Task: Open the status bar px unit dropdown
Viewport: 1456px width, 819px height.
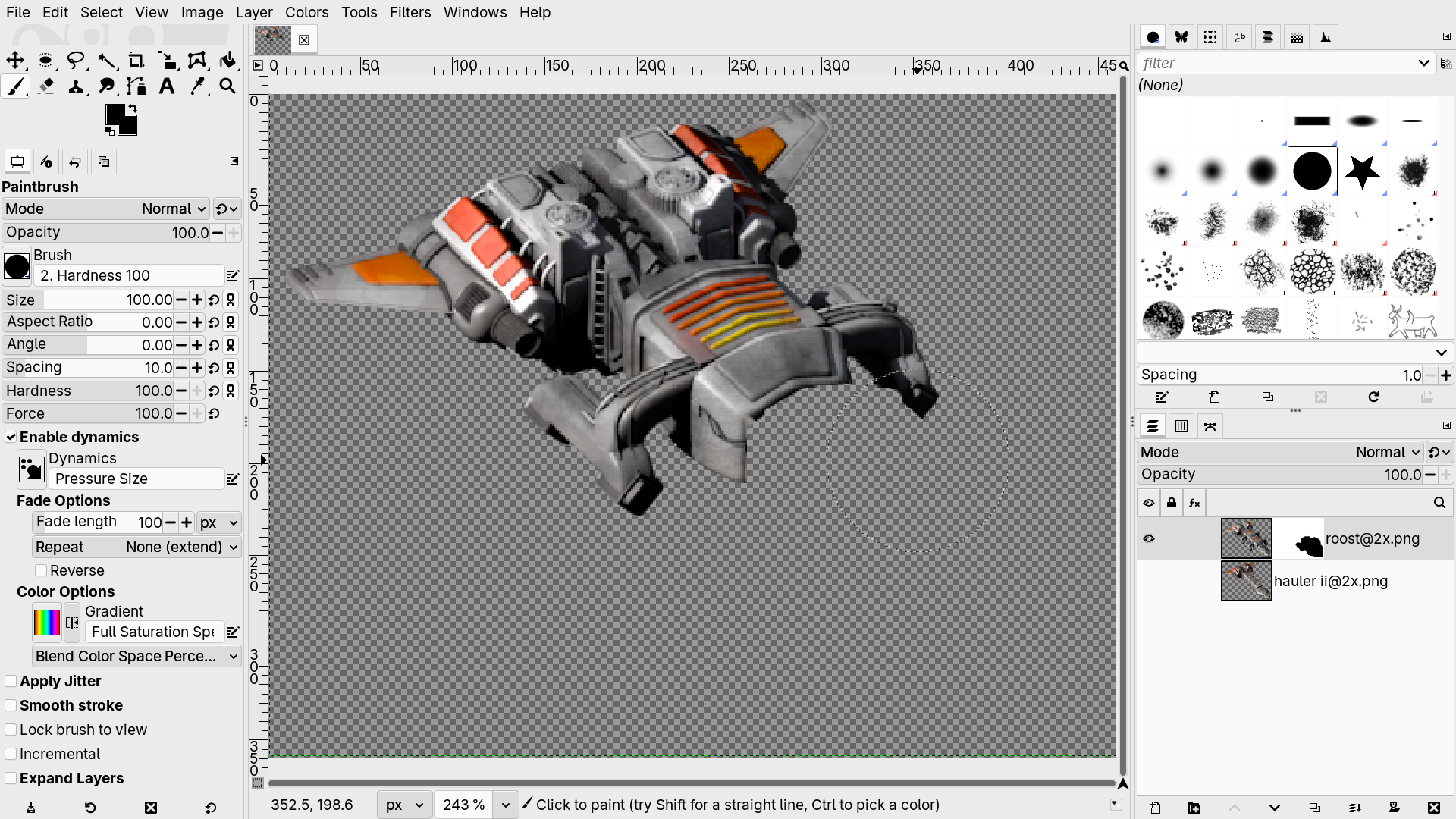Action: tap(404, 805)
